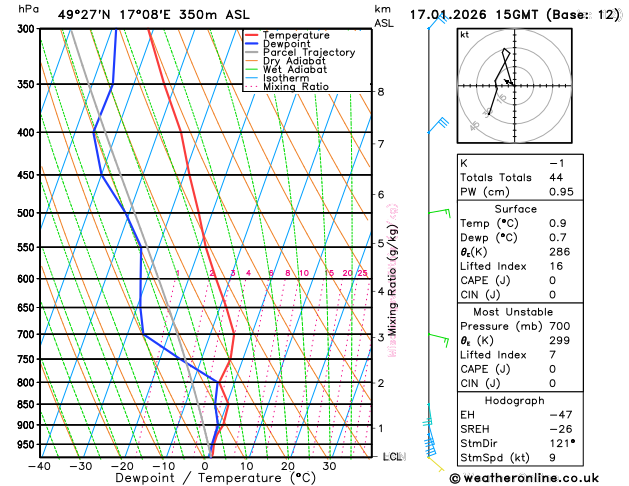Click the storm motion arrow in hodograph
Viewport: 629px width, 486px height.
(508, 82)
